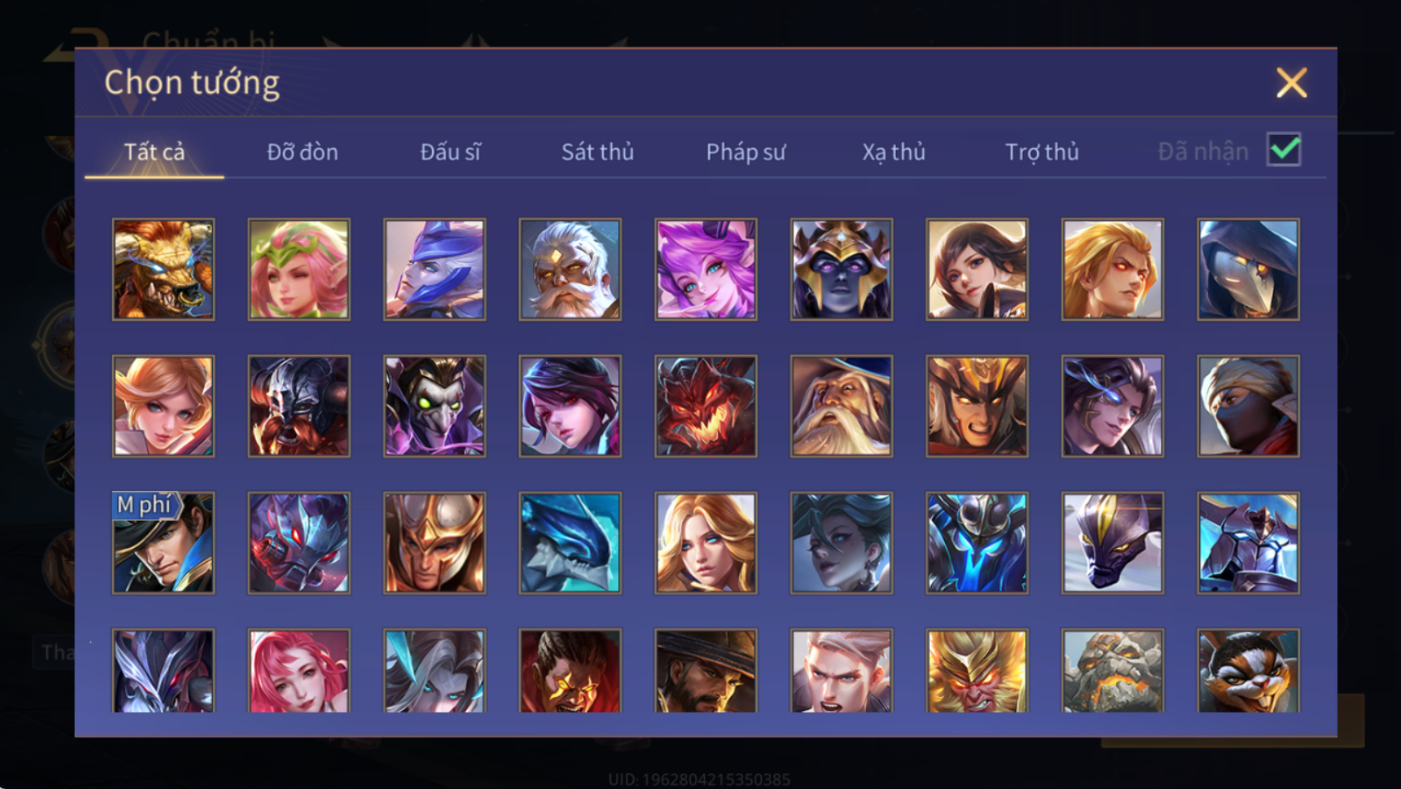This screenshot has width=1401, height=789.
Task: Go to the Trợ thủ tab
Action: (x=1042, y=152)
